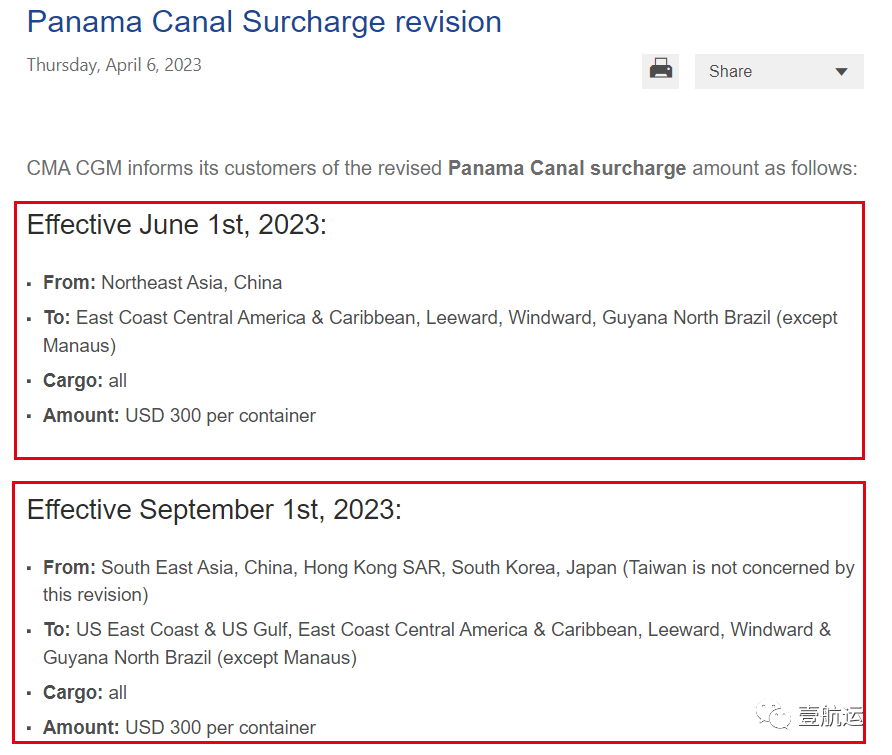Viewport: 892px width, 755px height.
Task: Click the Panama Canal Surcharge revision title
Action: click(x=264, y=22)
